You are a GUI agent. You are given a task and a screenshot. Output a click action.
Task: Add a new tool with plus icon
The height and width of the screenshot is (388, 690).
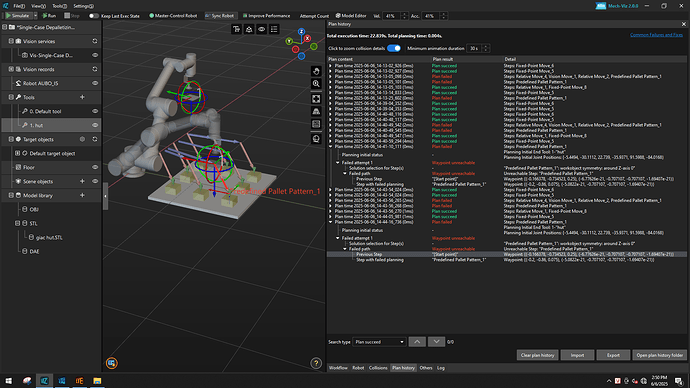click(82, 97)
